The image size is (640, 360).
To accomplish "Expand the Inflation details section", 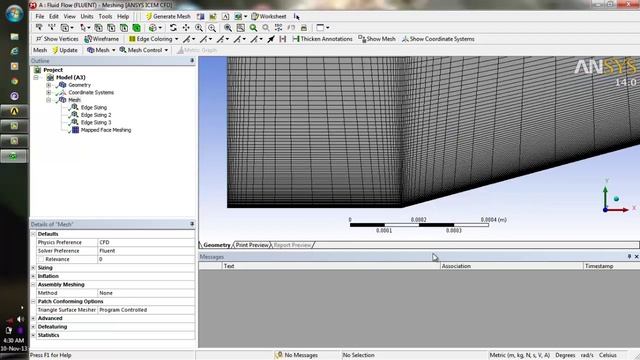I will [33, 276].
